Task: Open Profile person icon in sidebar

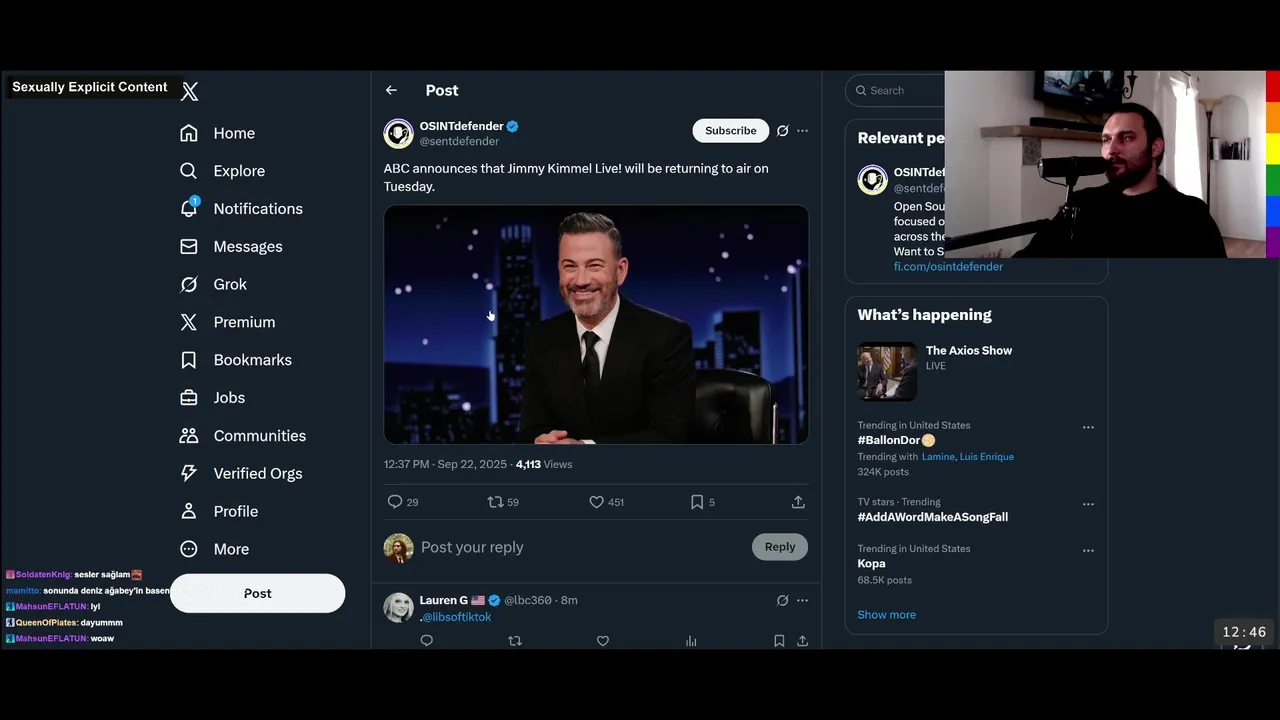Action: [x=188, y=511]
